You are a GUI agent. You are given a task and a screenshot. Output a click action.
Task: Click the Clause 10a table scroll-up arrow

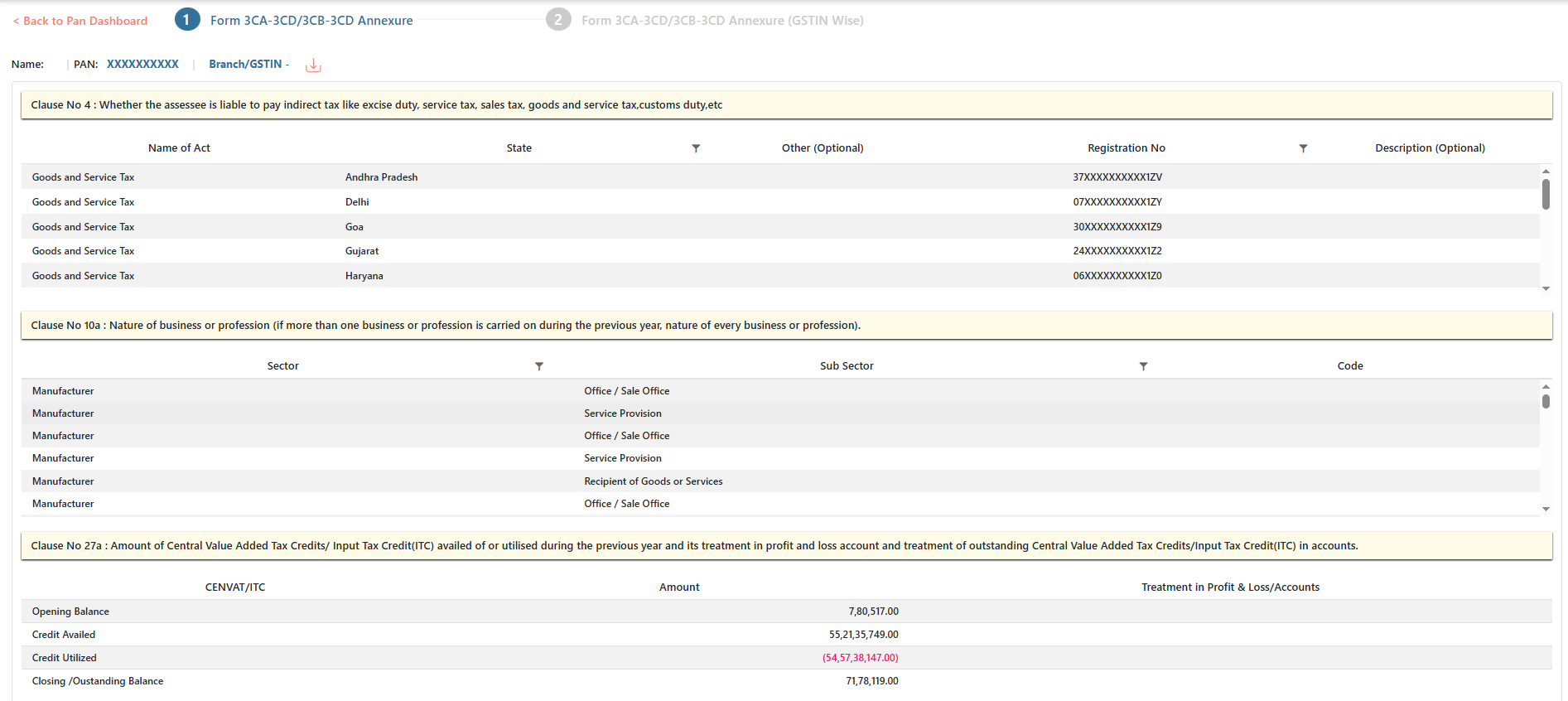click(1546, 387)
